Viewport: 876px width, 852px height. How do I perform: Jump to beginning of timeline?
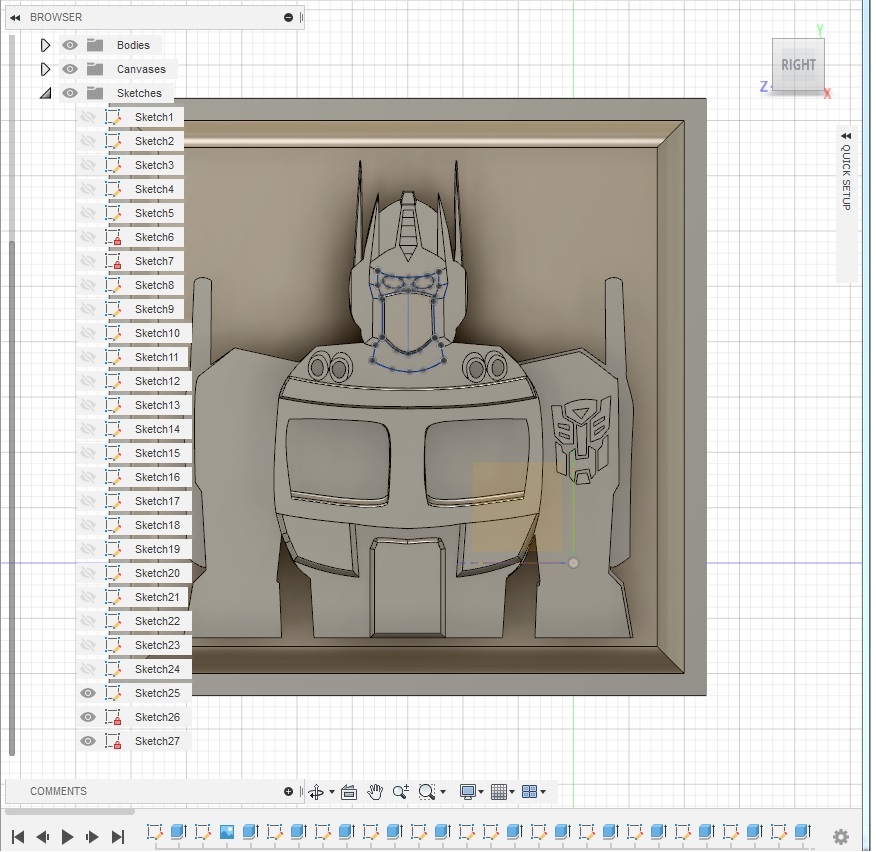click(x=18, y=837)
